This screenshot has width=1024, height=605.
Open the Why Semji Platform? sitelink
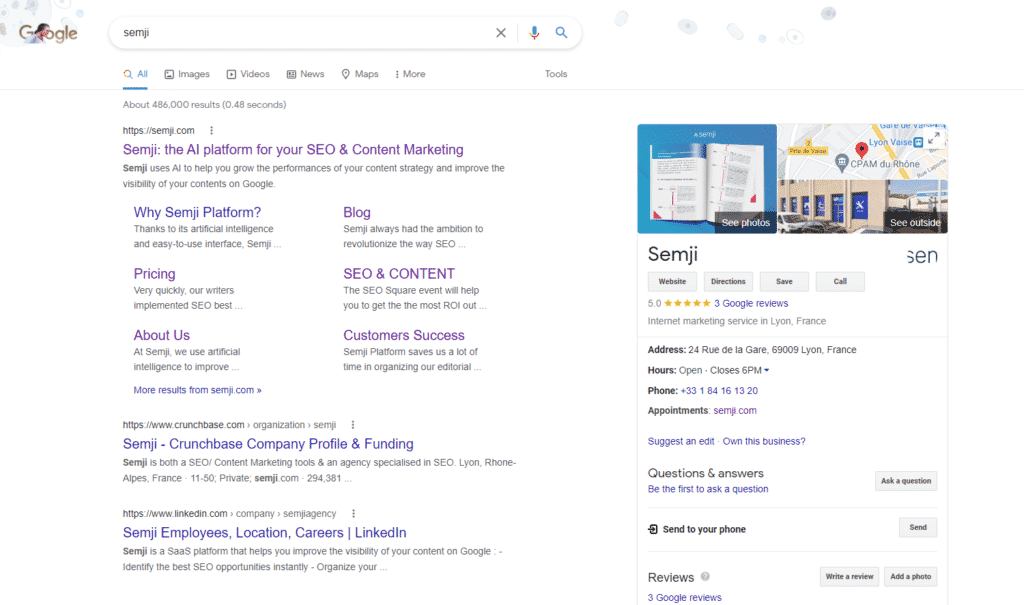tap(197, 212)
